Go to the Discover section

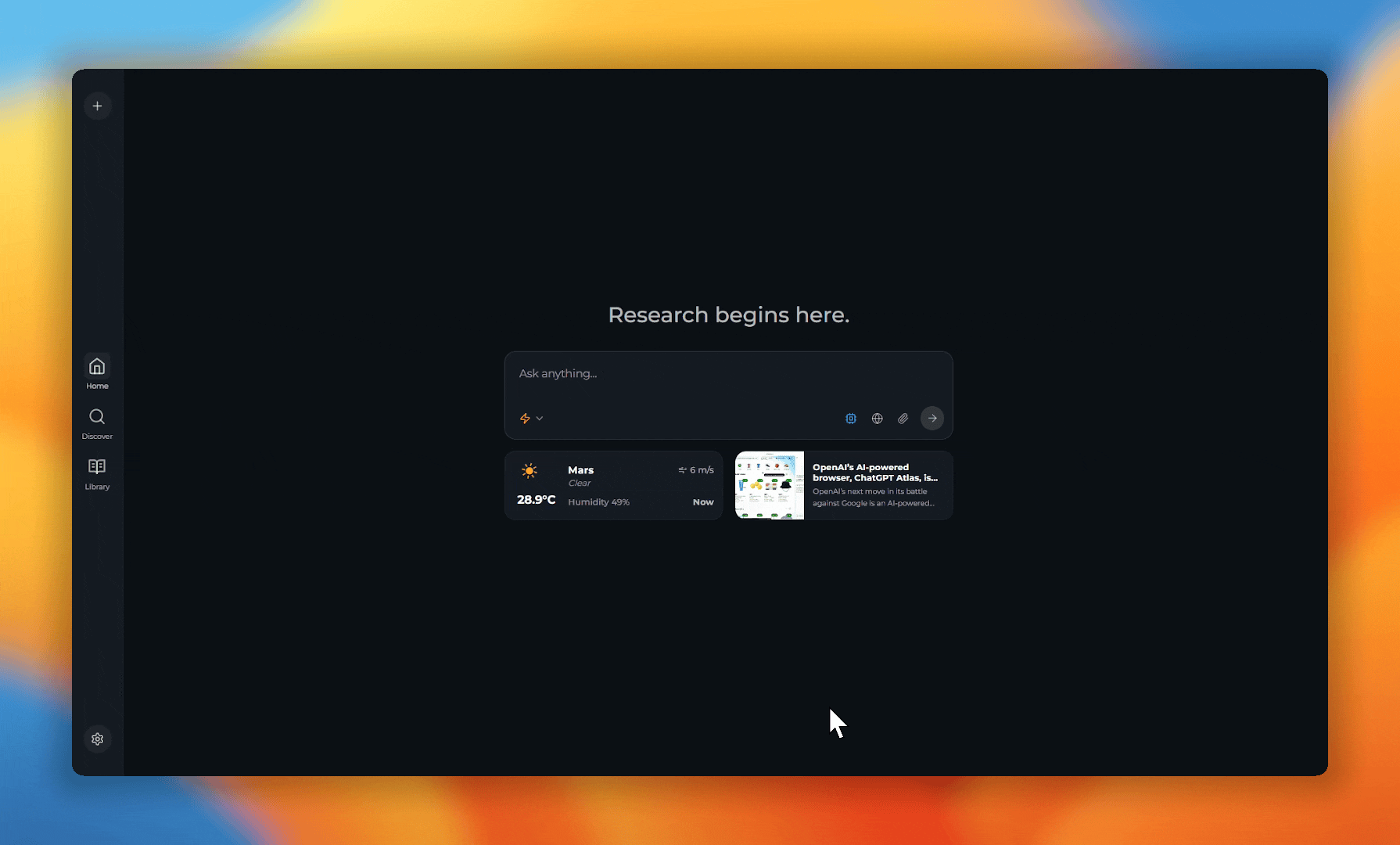tap(97, 423)
